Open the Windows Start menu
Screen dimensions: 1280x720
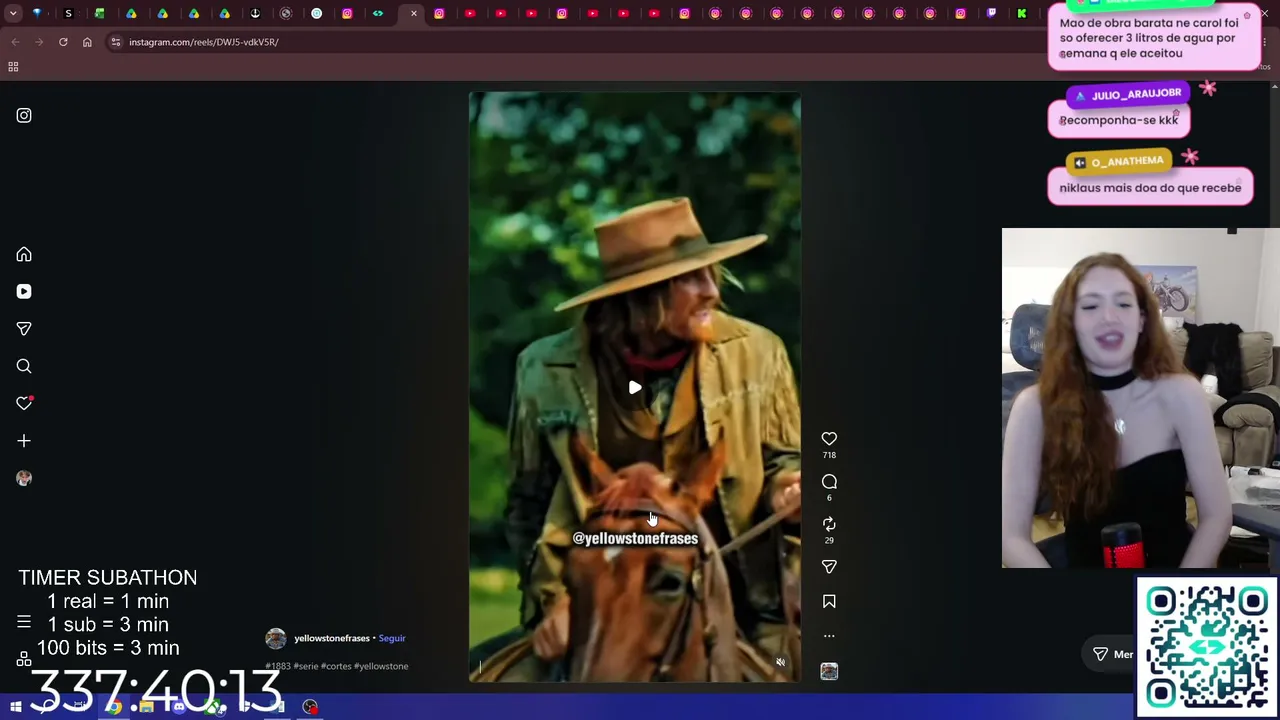(x=15, y=707)
